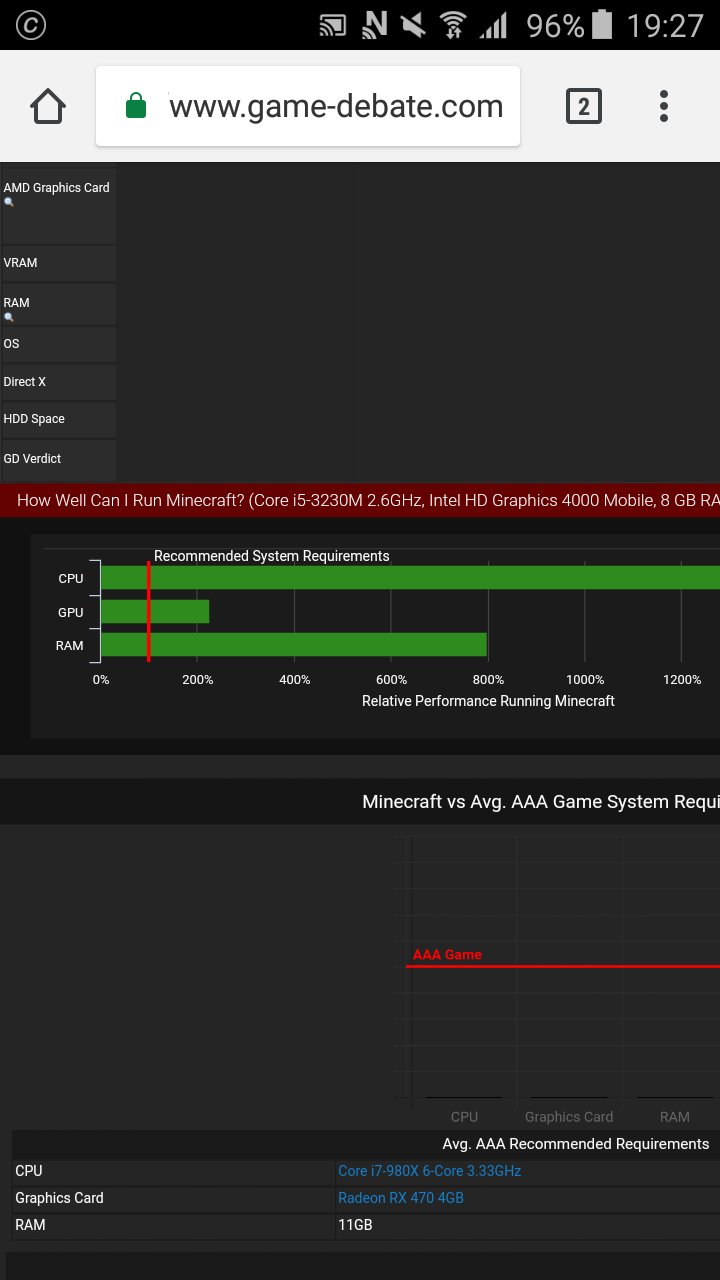Screen dimensions: 720x1280
Task: Tap the 19:27 clock in status bar
Action: (x=665, y=25)
